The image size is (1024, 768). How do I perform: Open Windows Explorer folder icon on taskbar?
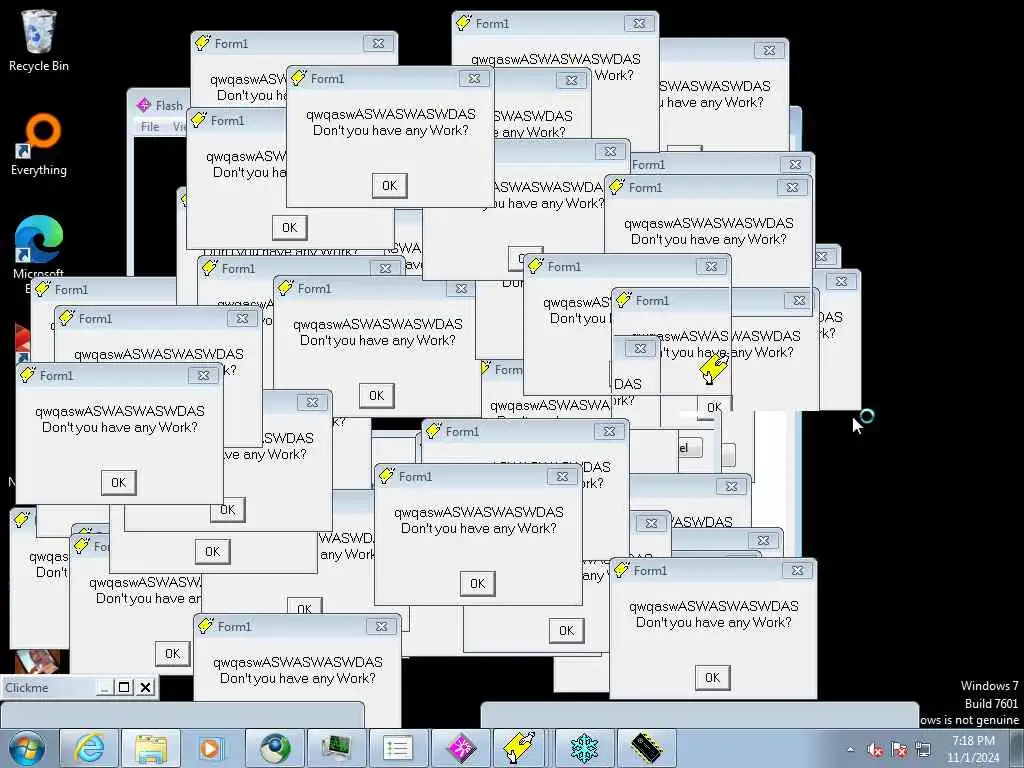(x=151, y=748)
